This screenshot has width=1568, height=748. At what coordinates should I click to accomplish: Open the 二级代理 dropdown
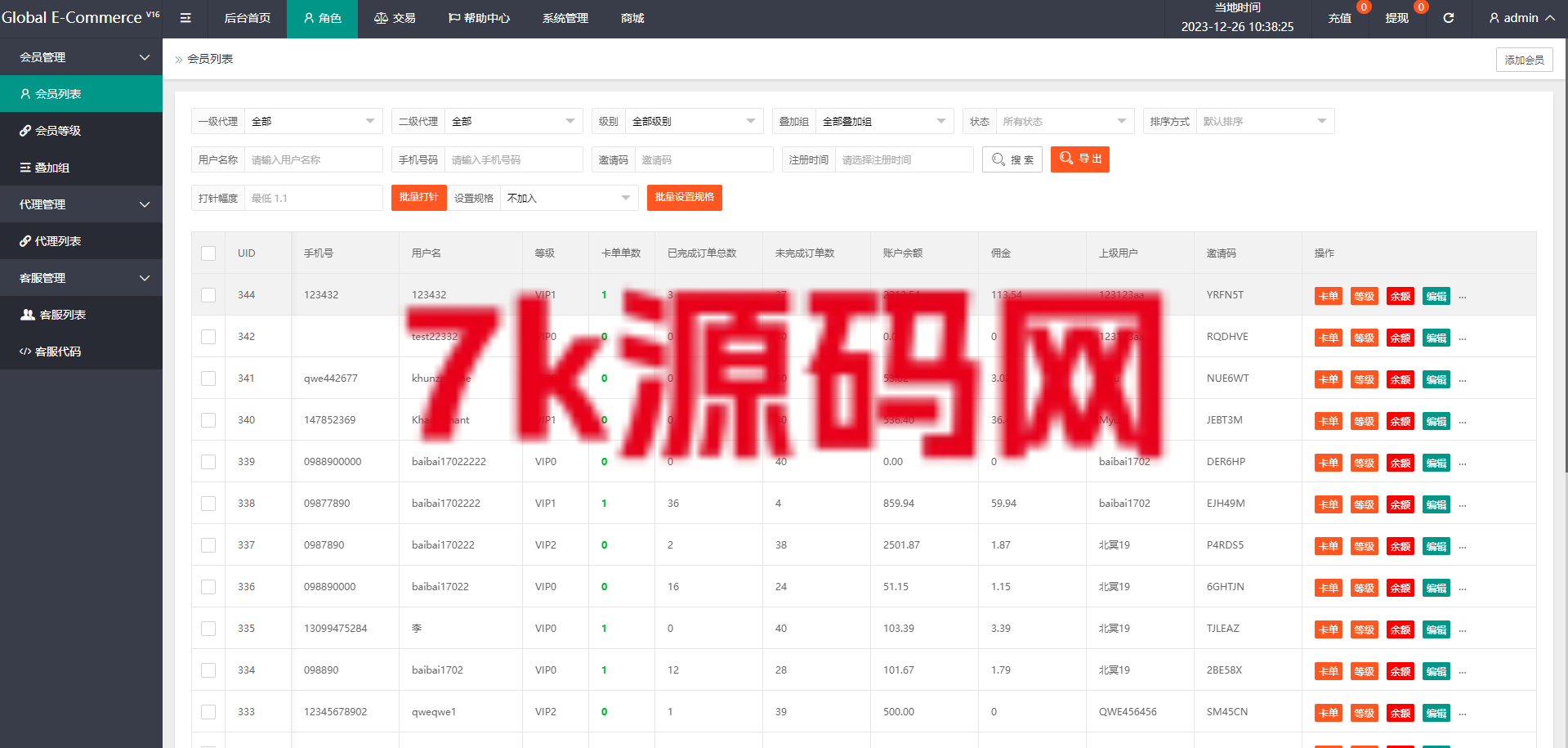[514, 121]
